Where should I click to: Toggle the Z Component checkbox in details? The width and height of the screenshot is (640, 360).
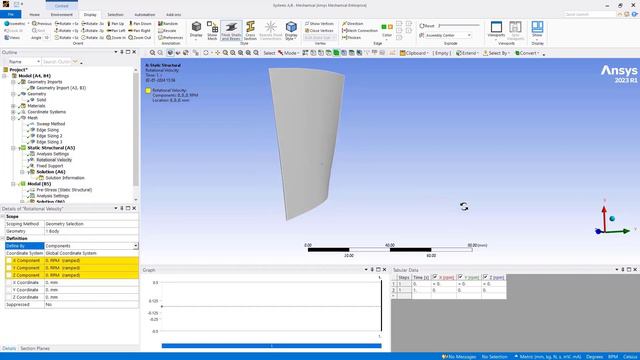[x=9, y=275]
